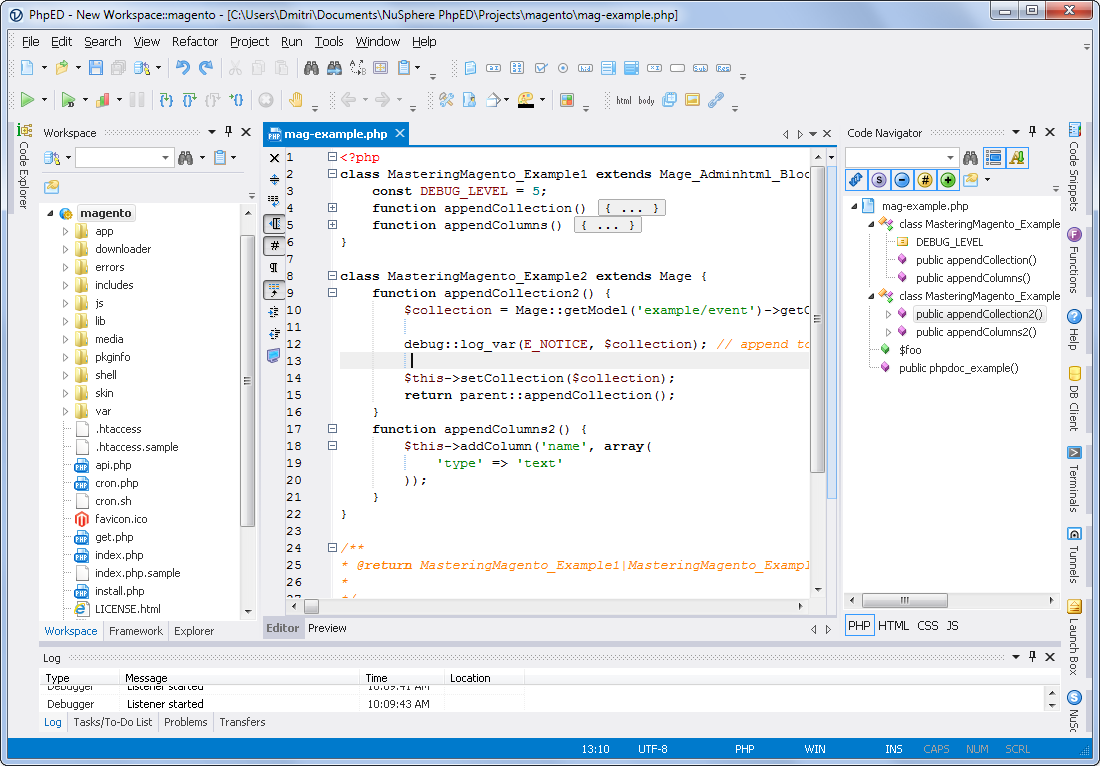Switch to the Preview tab below the editor

tap(328, 628)
